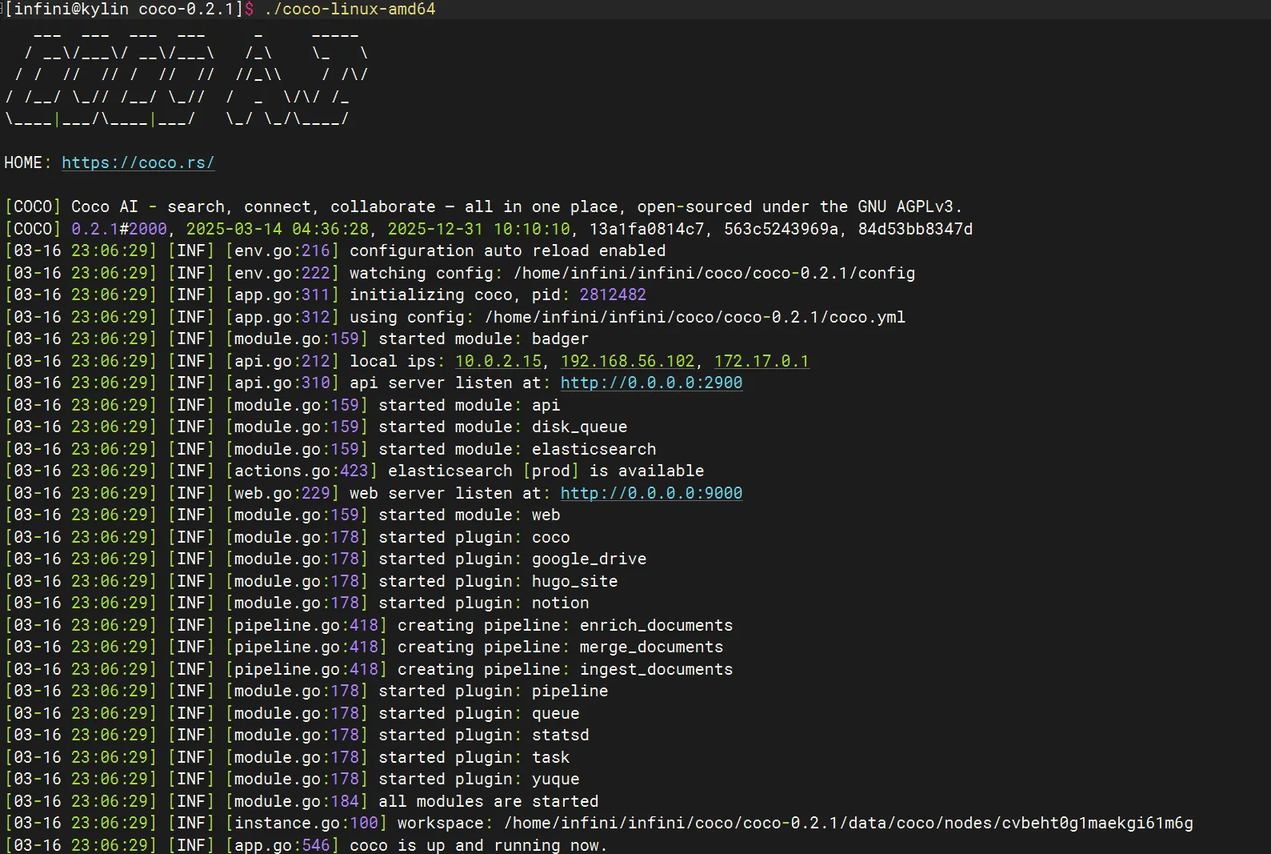Click the [instance.go:100] source reference

coord(306,823)
